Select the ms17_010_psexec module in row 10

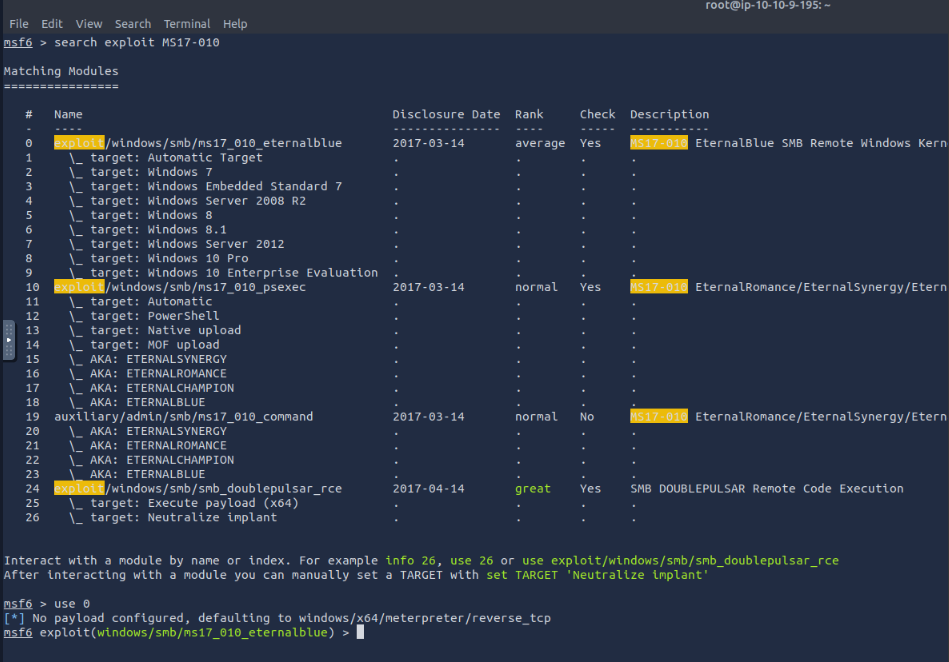point(180,287)
